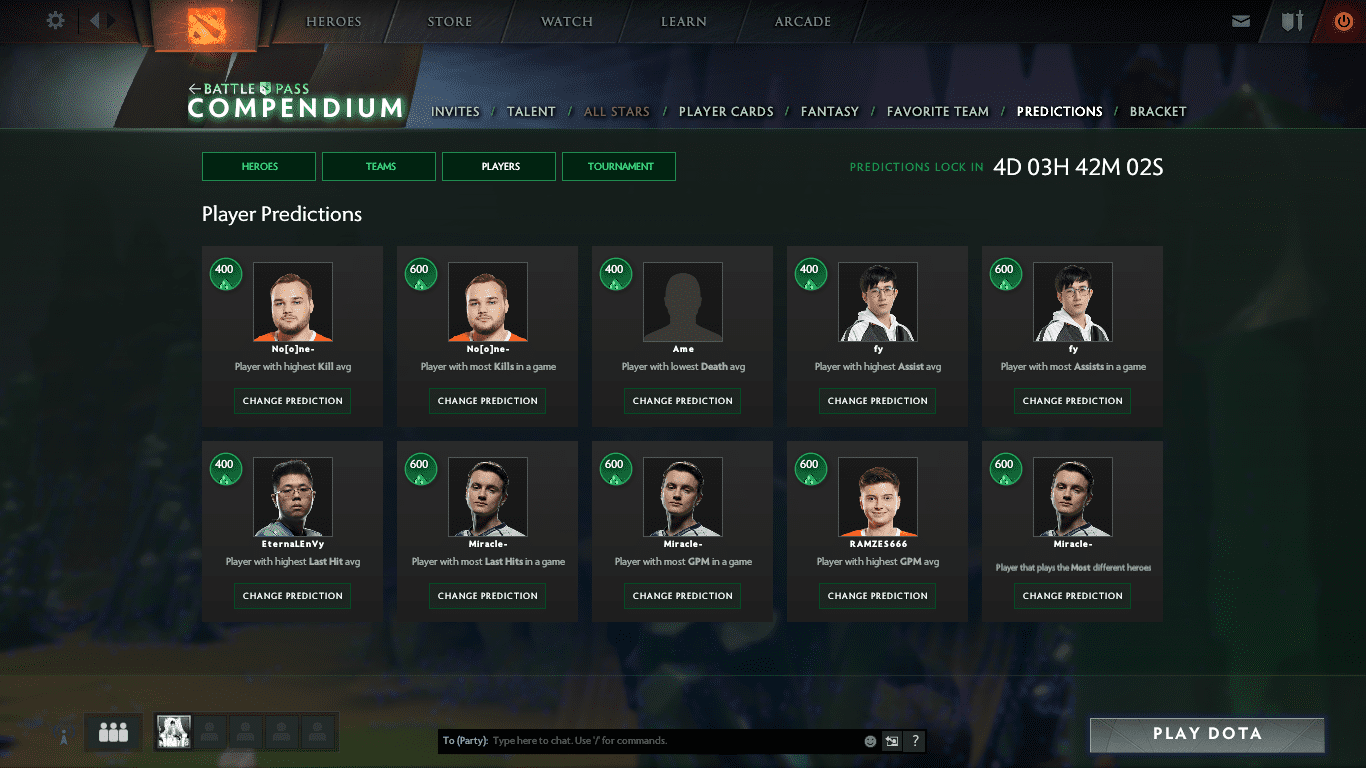Image resolution: width=1366 pixels, height=768 pixels.
Task: Switch to the Heroes predictions category
Action: (x=259, y=166)
